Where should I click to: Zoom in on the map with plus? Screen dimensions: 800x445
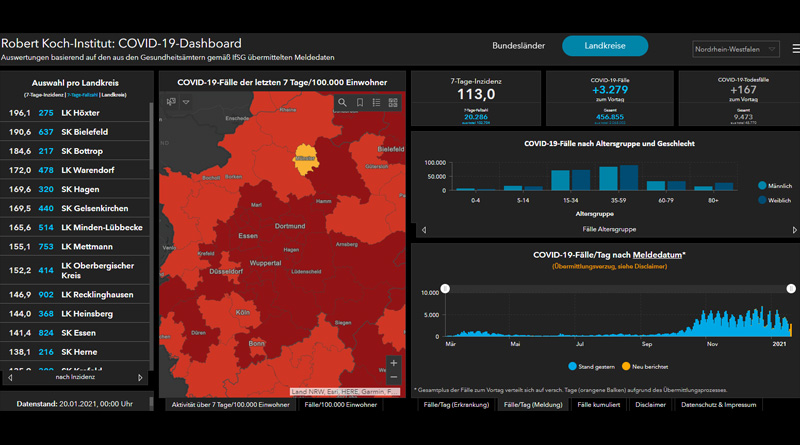click(394, 363)
